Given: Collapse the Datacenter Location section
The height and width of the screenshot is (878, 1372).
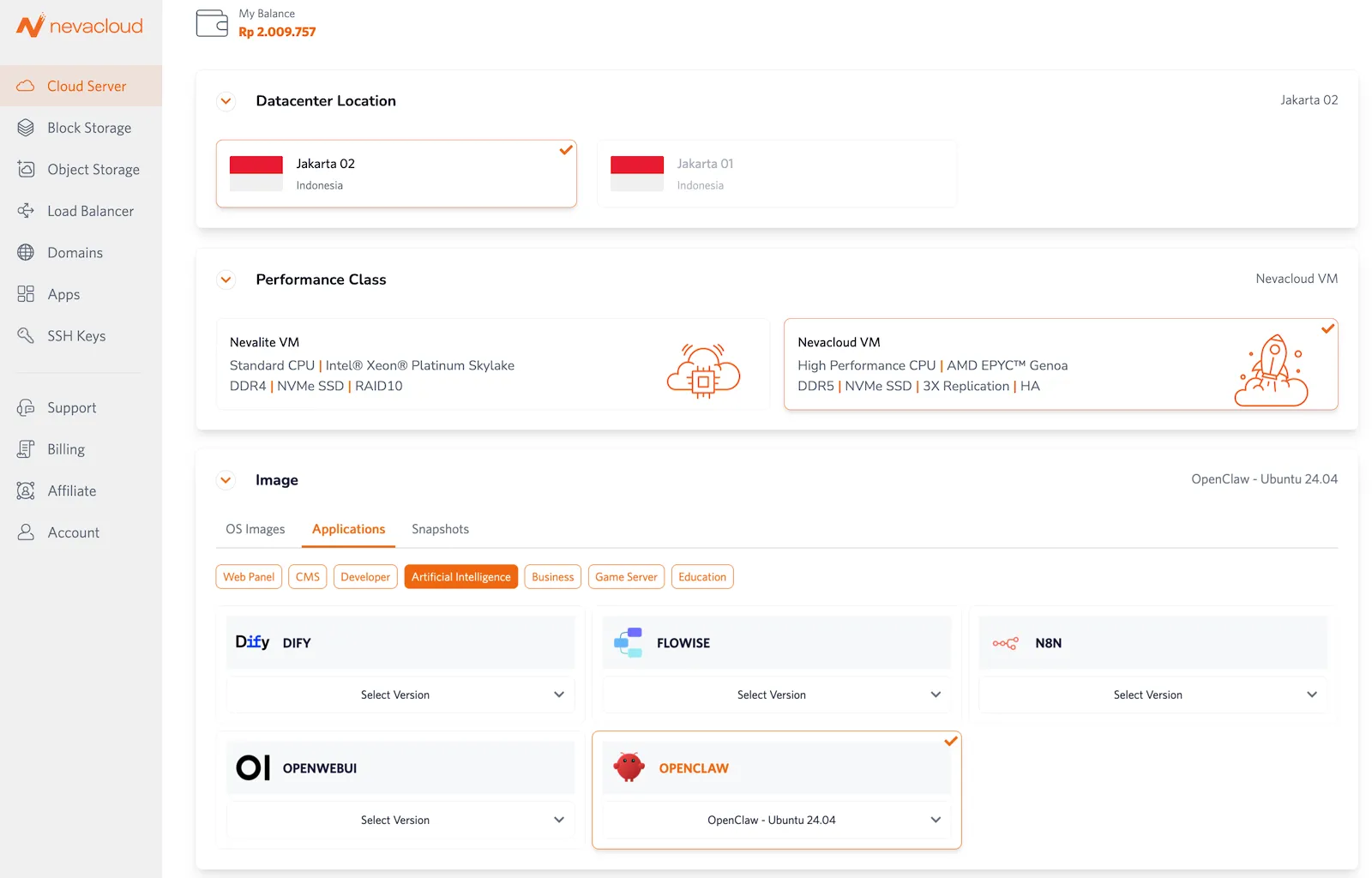Looking at the screenshot, I should click(226, 101).
